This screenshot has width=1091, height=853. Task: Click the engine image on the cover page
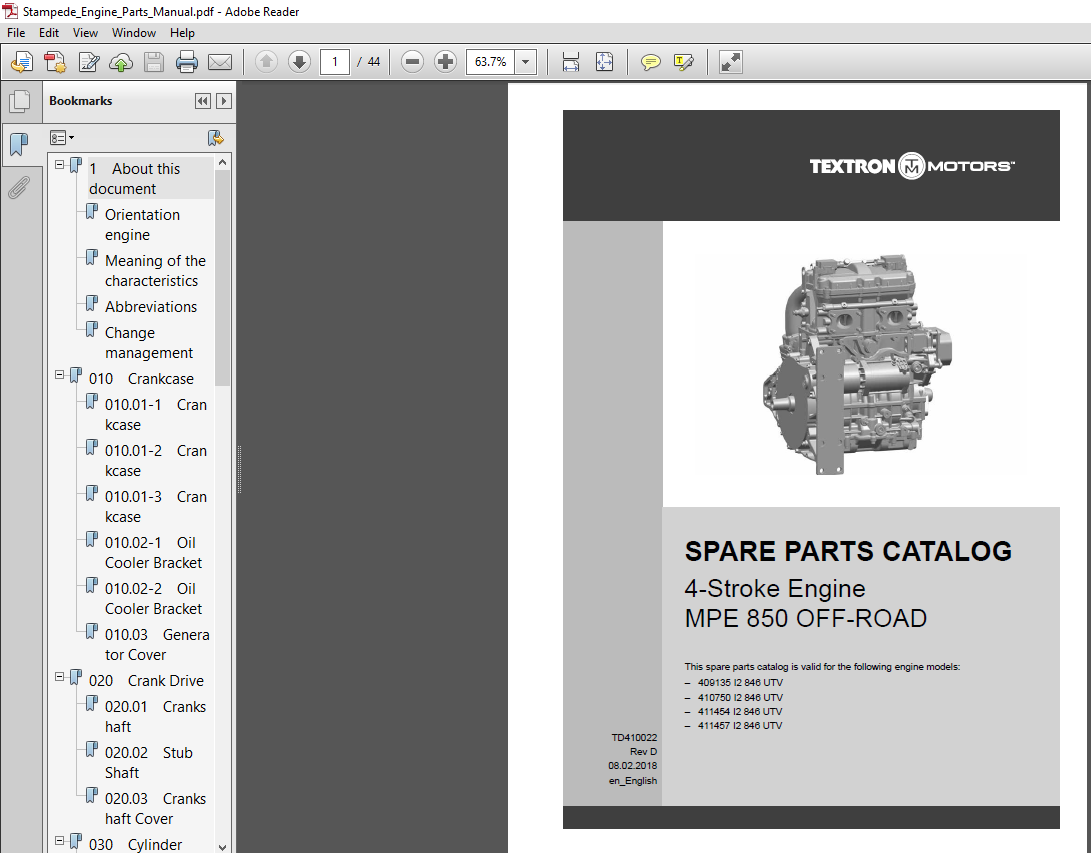(x=858, y=363)
